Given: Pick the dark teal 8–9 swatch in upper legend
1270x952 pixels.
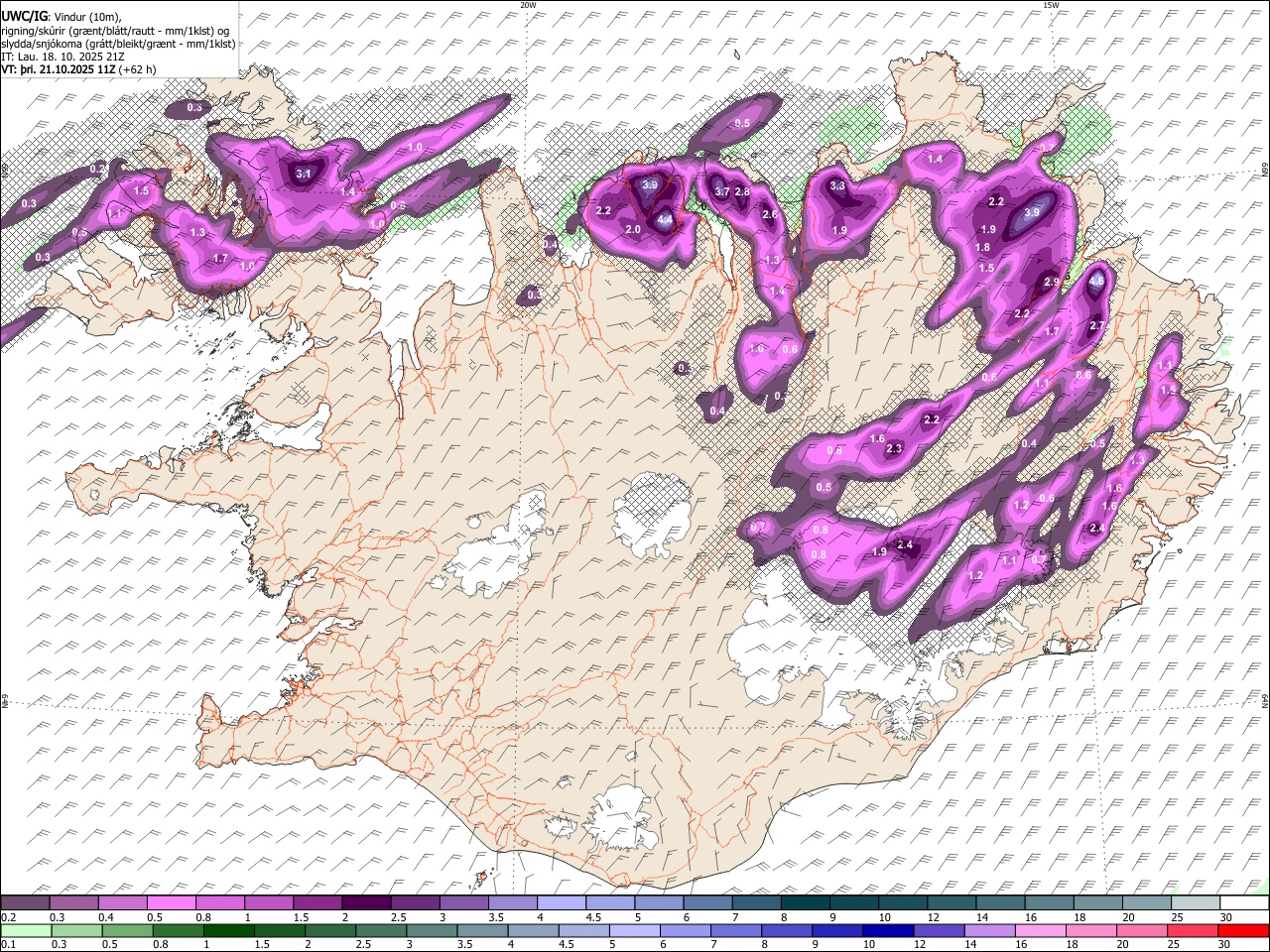Looking at the screenshot, I should [x=805, y=902].
